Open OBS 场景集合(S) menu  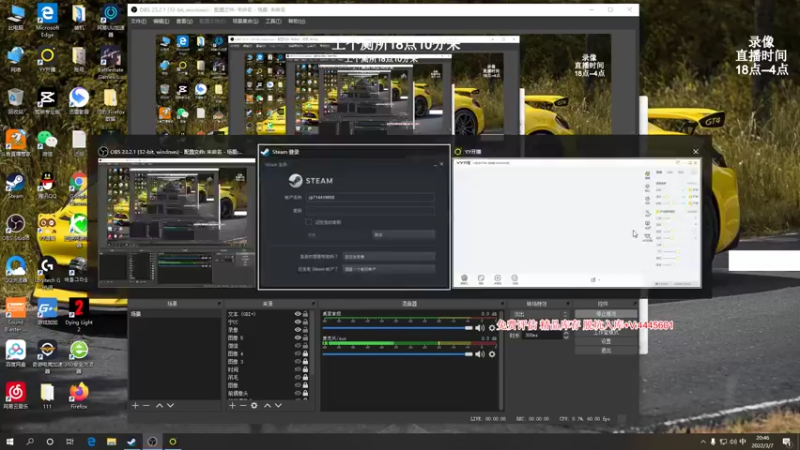pyautogui.click(x=245, y=21)
